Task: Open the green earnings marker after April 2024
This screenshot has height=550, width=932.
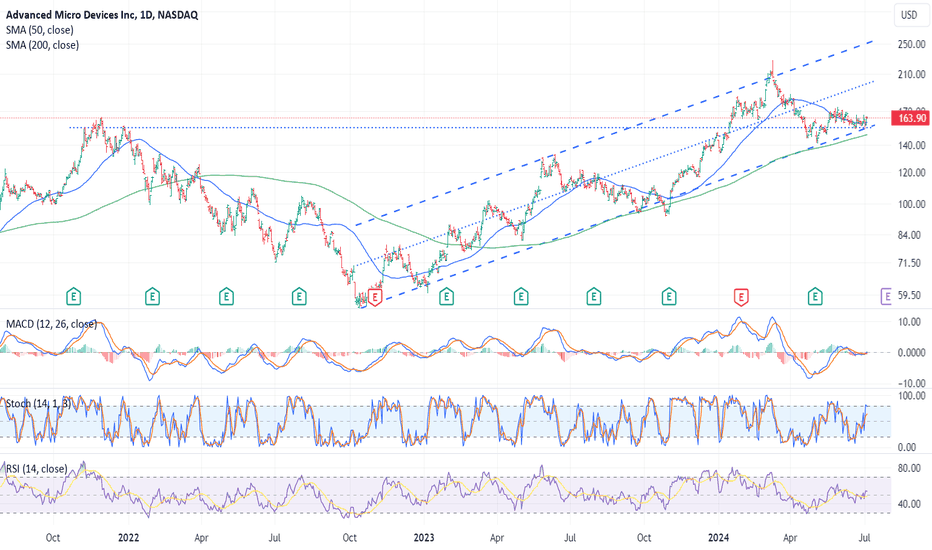Action: click(815, 296)
